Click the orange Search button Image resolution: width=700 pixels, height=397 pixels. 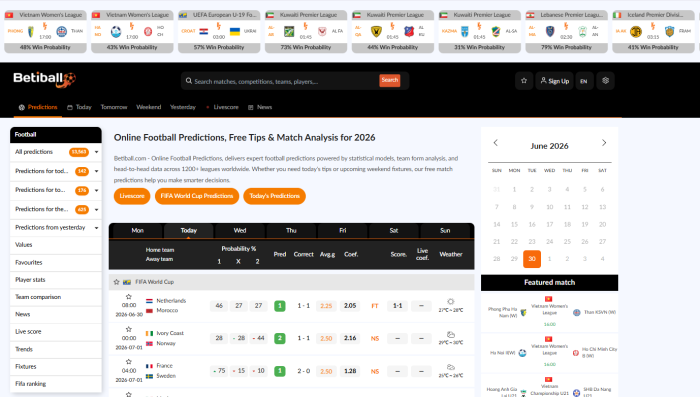(390, 80)
